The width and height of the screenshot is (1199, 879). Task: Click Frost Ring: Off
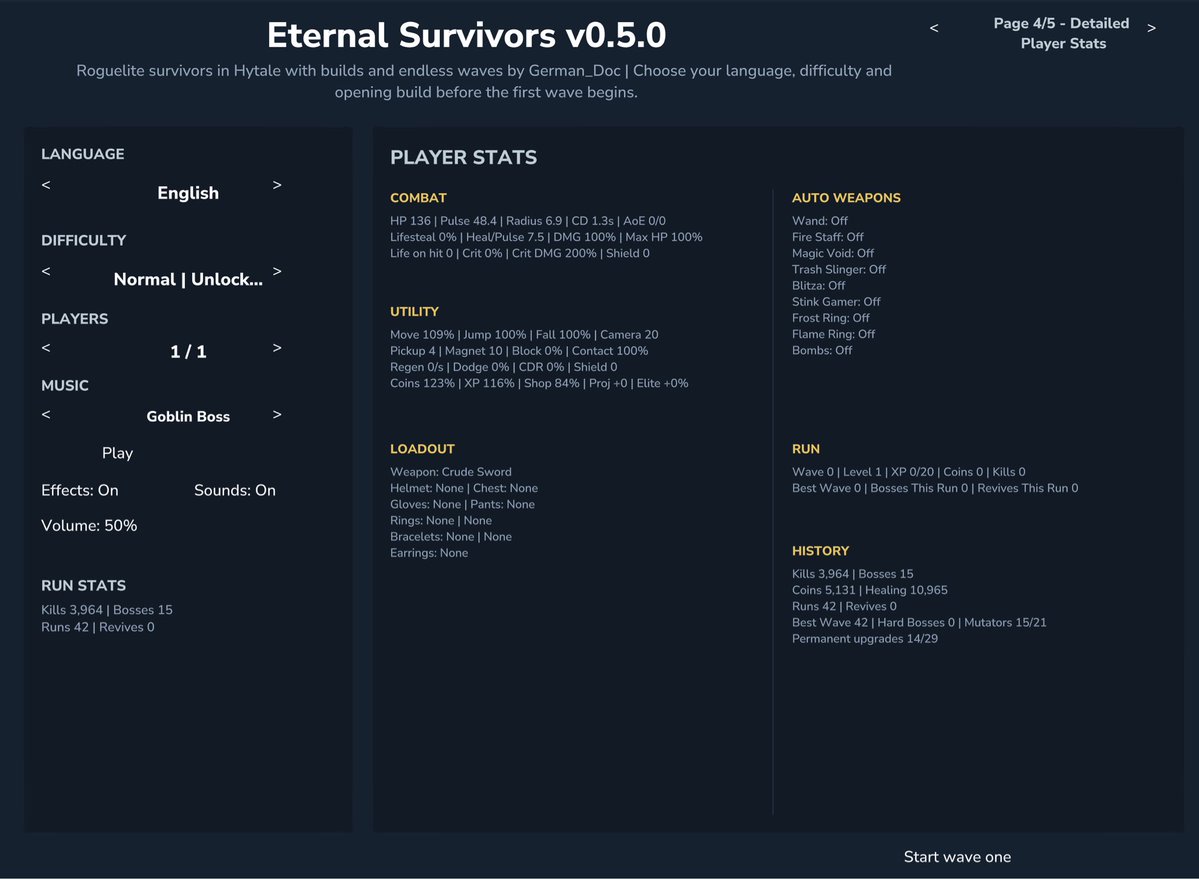tap(831, 318)
